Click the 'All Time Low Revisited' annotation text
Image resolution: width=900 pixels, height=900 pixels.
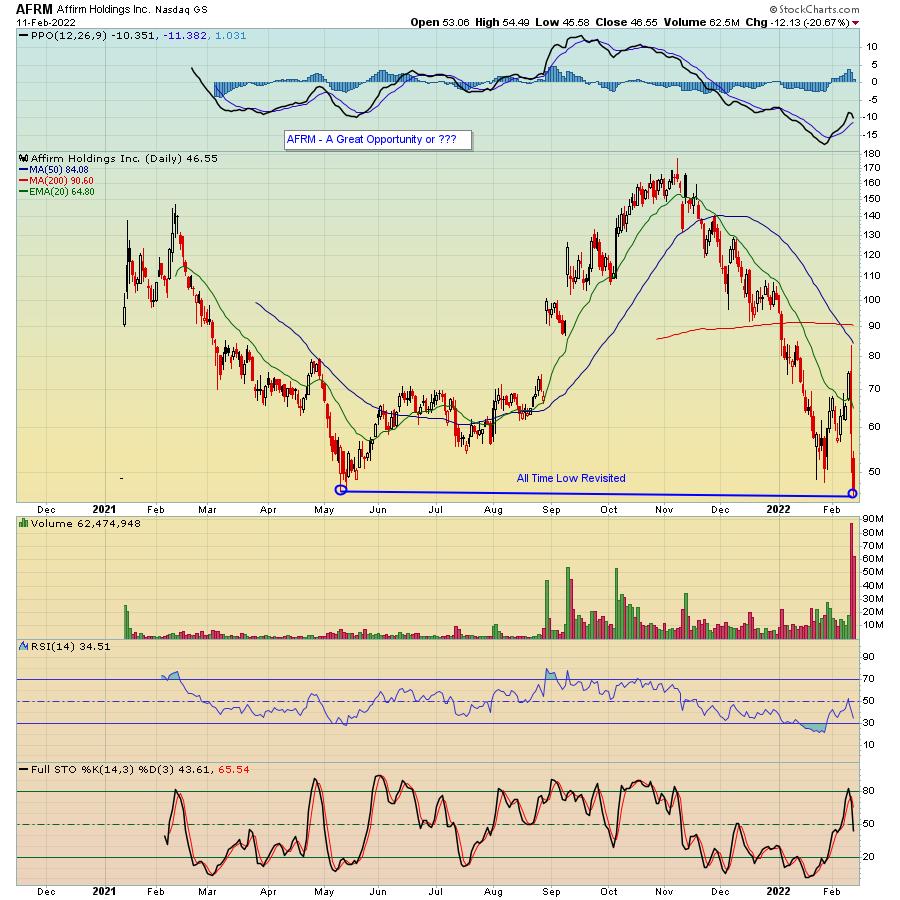pyautogui.click(x=571, y=478)
